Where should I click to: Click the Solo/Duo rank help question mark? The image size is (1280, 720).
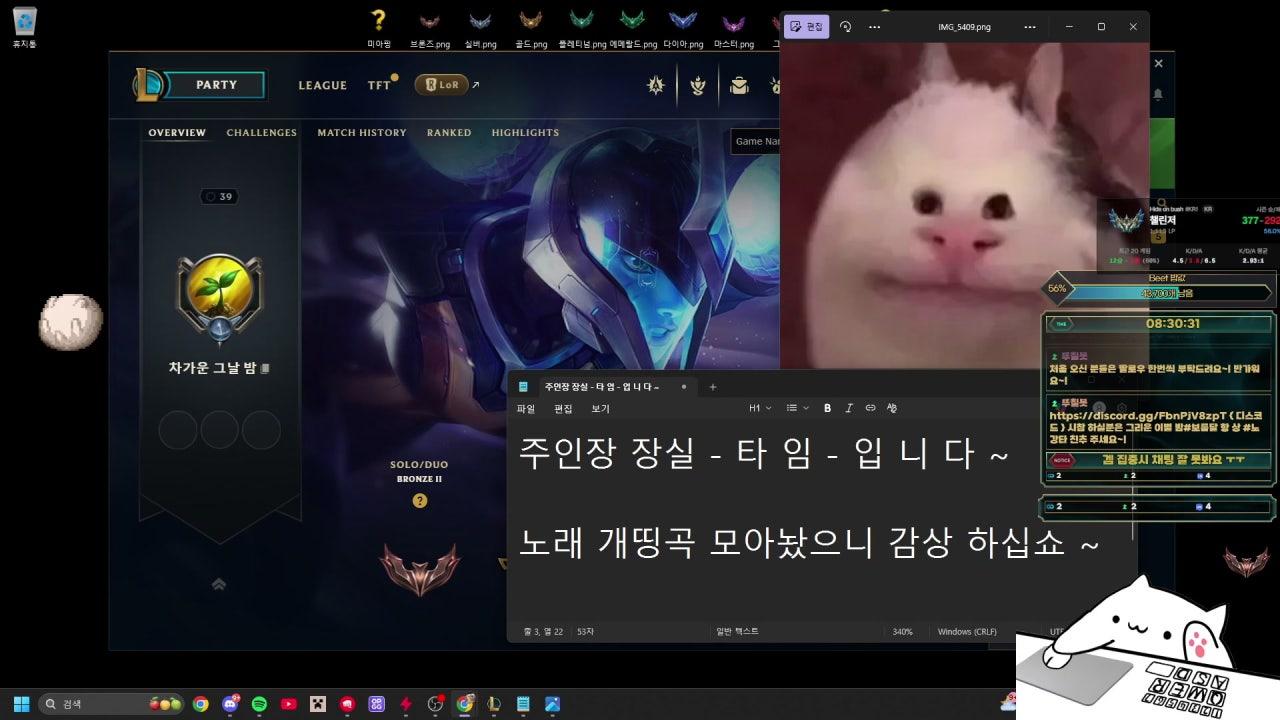point(420,500)
